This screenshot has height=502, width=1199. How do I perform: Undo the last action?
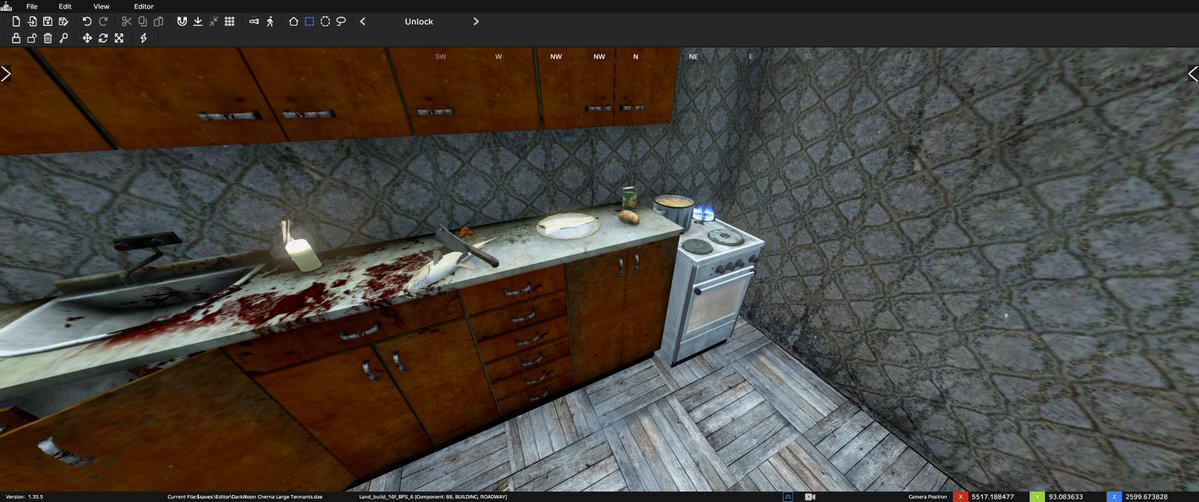[x=86, y=21]
